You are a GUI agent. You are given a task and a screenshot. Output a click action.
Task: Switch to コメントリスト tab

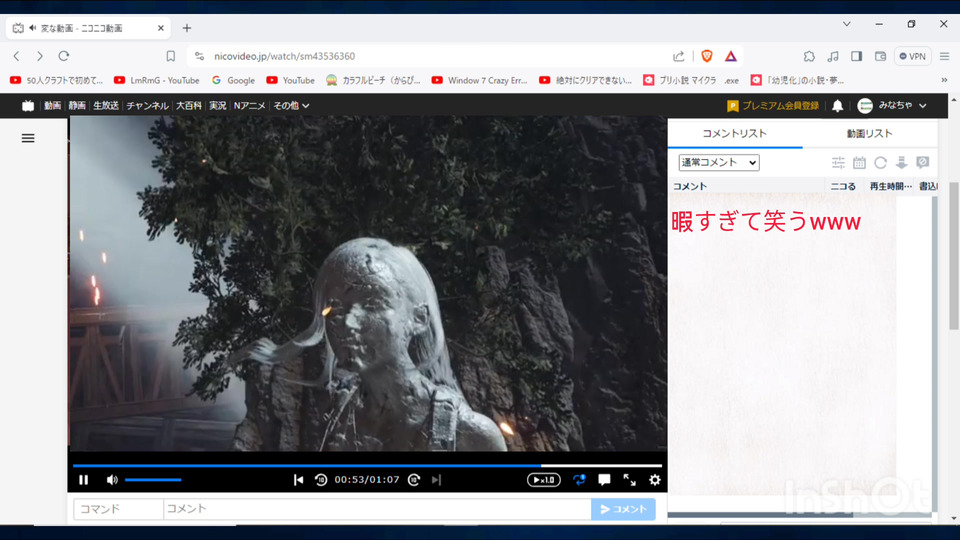pos(735,133)
